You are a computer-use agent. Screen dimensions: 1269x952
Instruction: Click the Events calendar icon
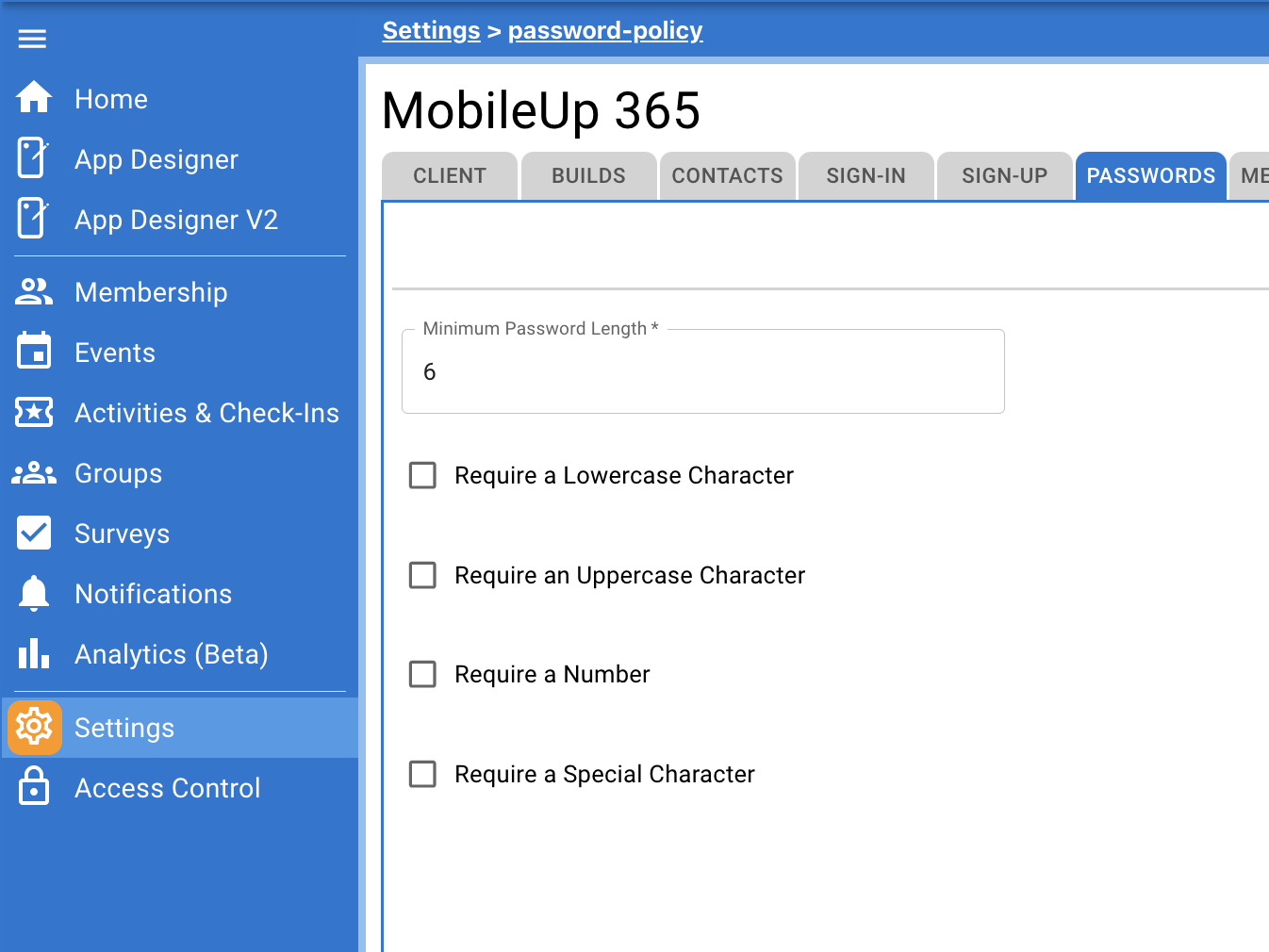coord(34,352)
